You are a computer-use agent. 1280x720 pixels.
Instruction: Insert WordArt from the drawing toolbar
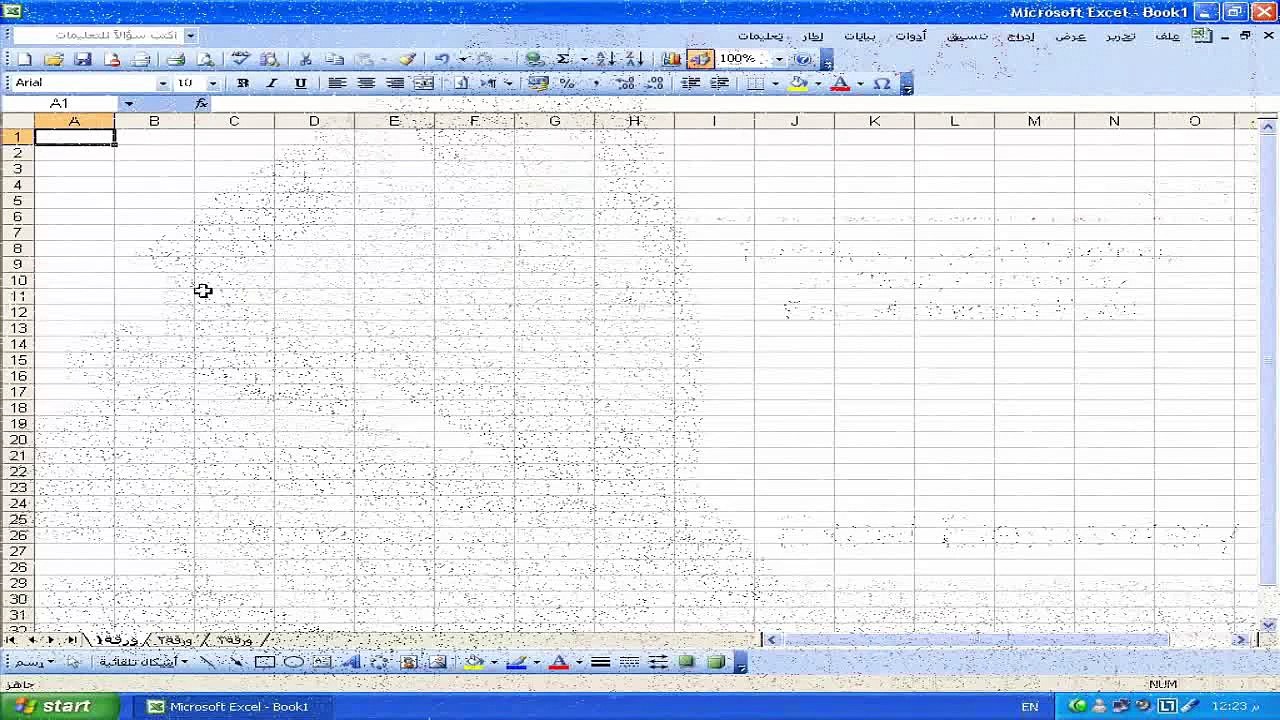point(351,662)
